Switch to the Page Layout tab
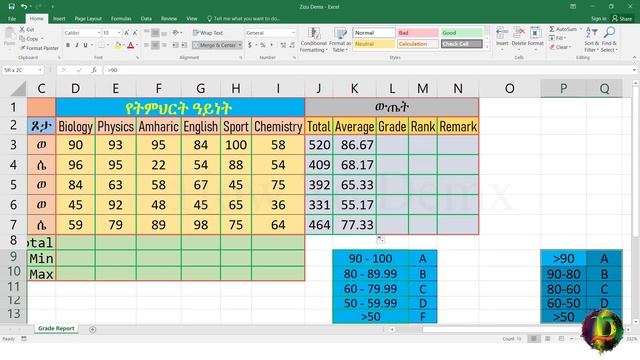The image size is (640, 360). point(88,19)
